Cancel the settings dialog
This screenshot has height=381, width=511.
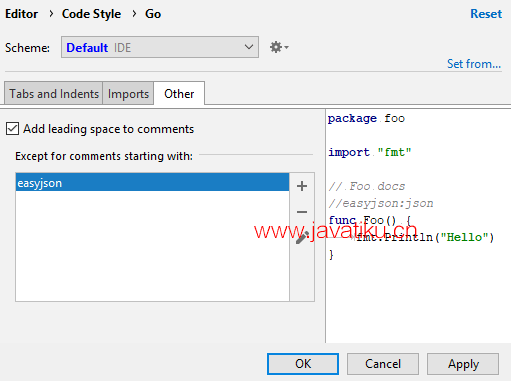point(383,364)
